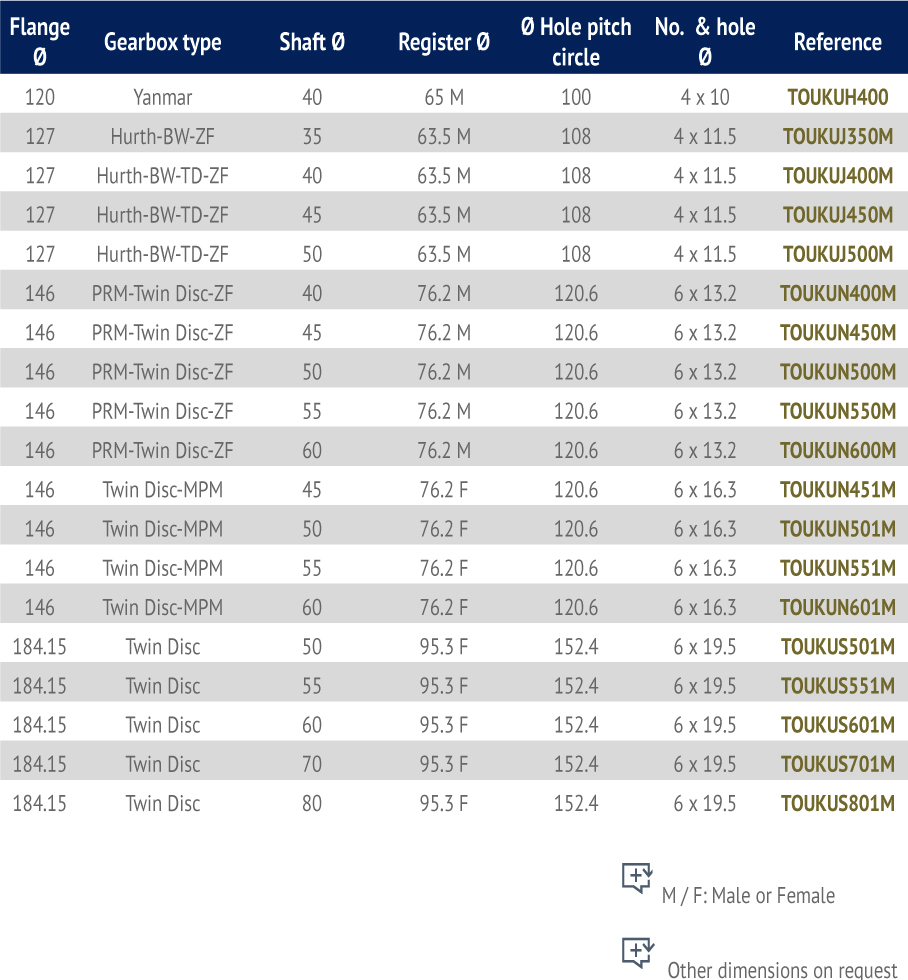Screen dimensions: 908x980
Task: Click hole value 4 x 10
Action: pyautogui.click(x=705, y=97)
